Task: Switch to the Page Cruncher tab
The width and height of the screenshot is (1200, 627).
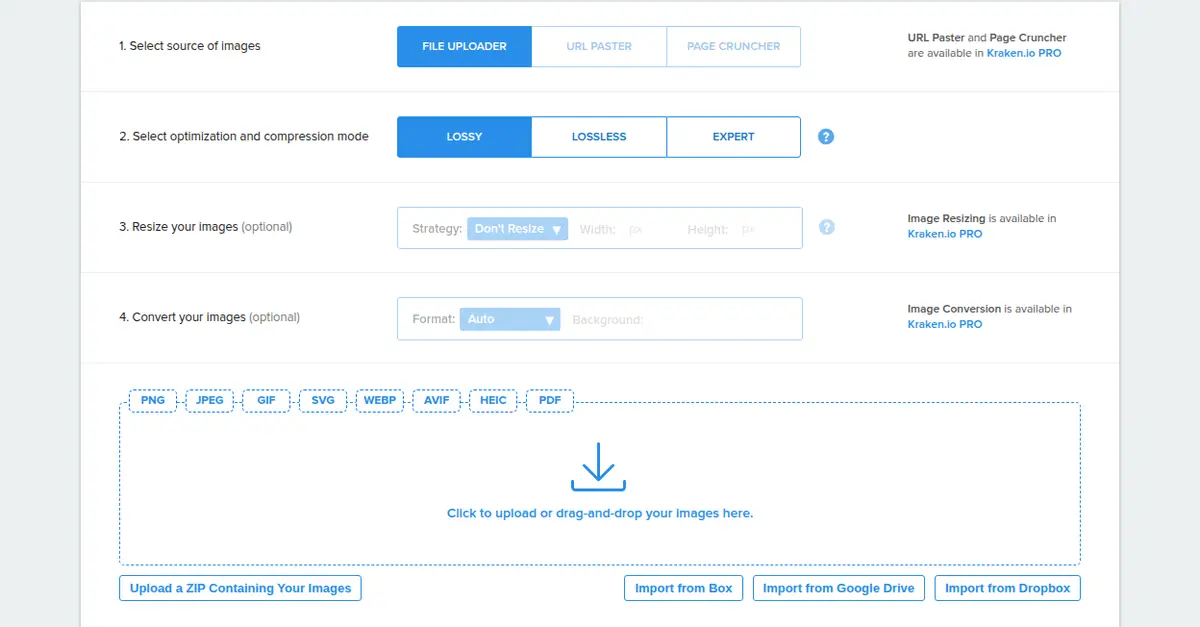Action: coord(734,46)
